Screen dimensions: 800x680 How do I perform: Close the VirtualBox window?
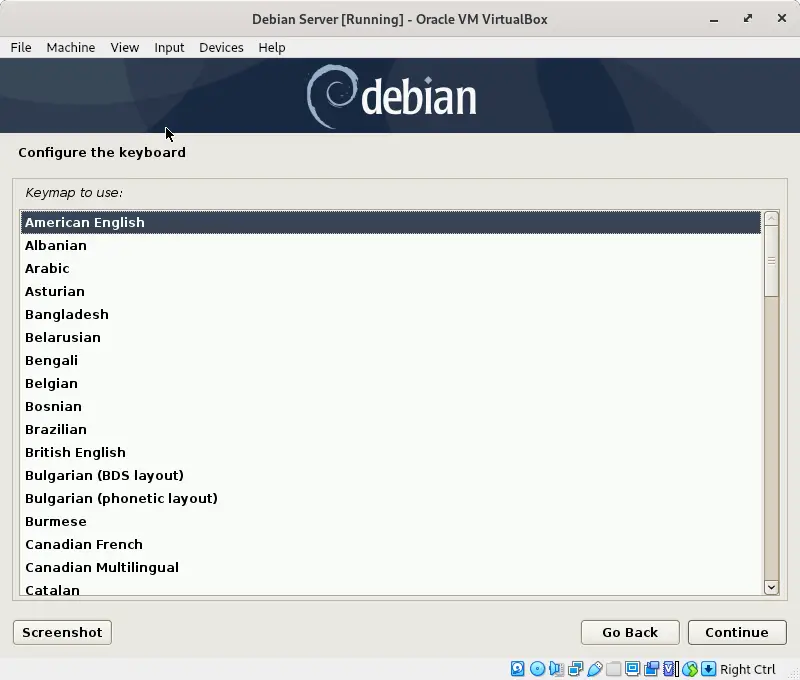click(x=782, y=18)
